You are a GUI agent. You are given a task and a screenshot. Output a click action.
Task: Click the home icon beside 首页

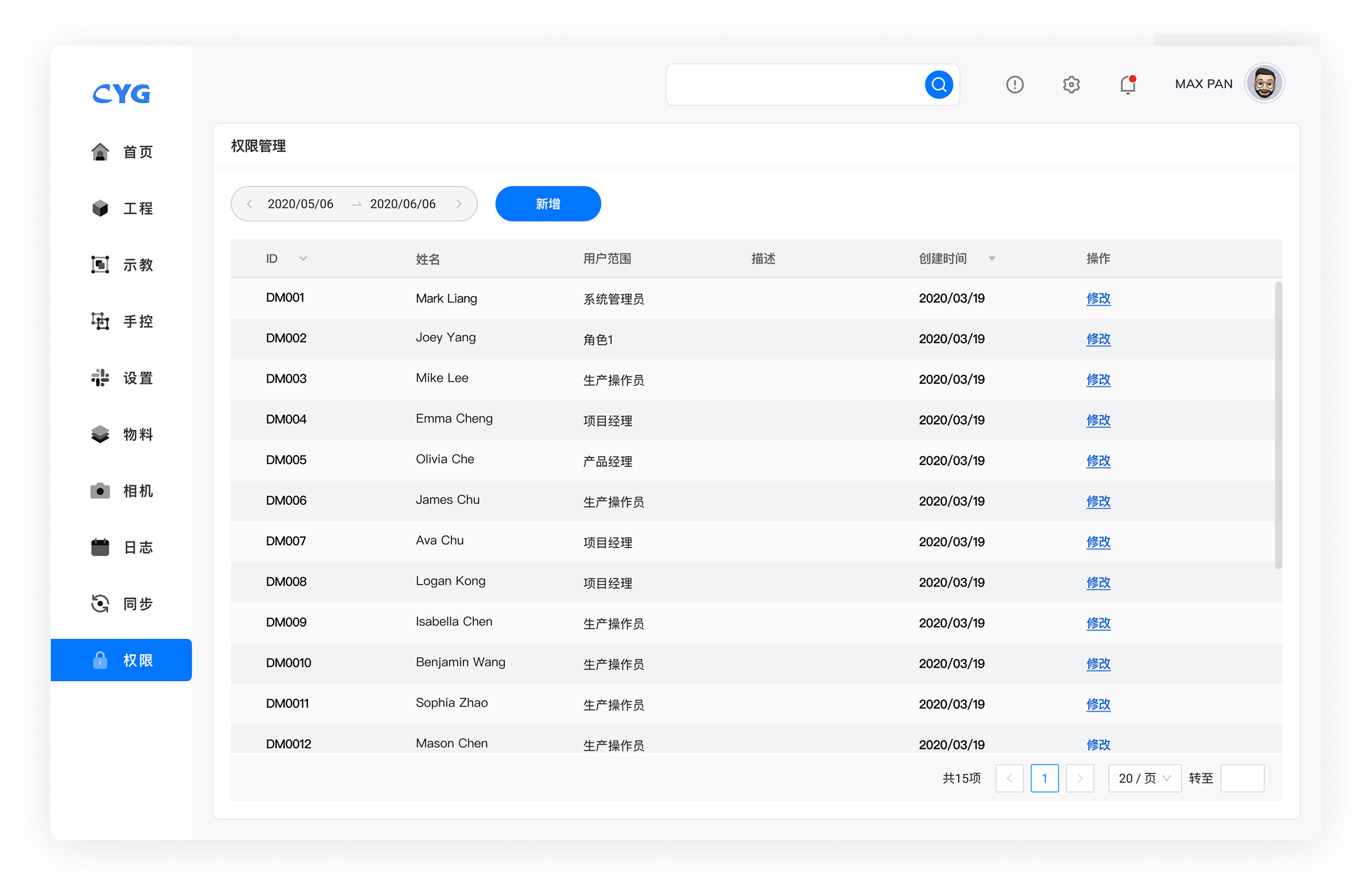(x=100, y=152)
